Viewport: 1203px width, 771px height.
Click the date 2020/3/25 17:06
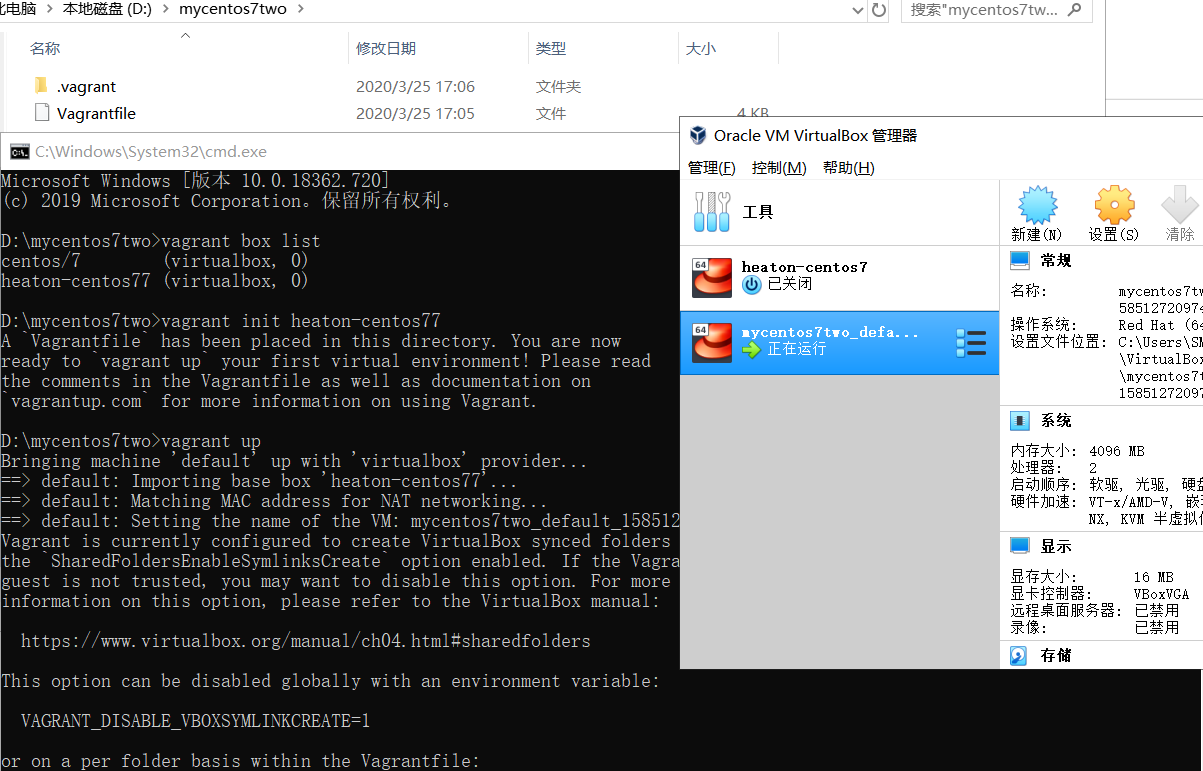coord(415,87)
